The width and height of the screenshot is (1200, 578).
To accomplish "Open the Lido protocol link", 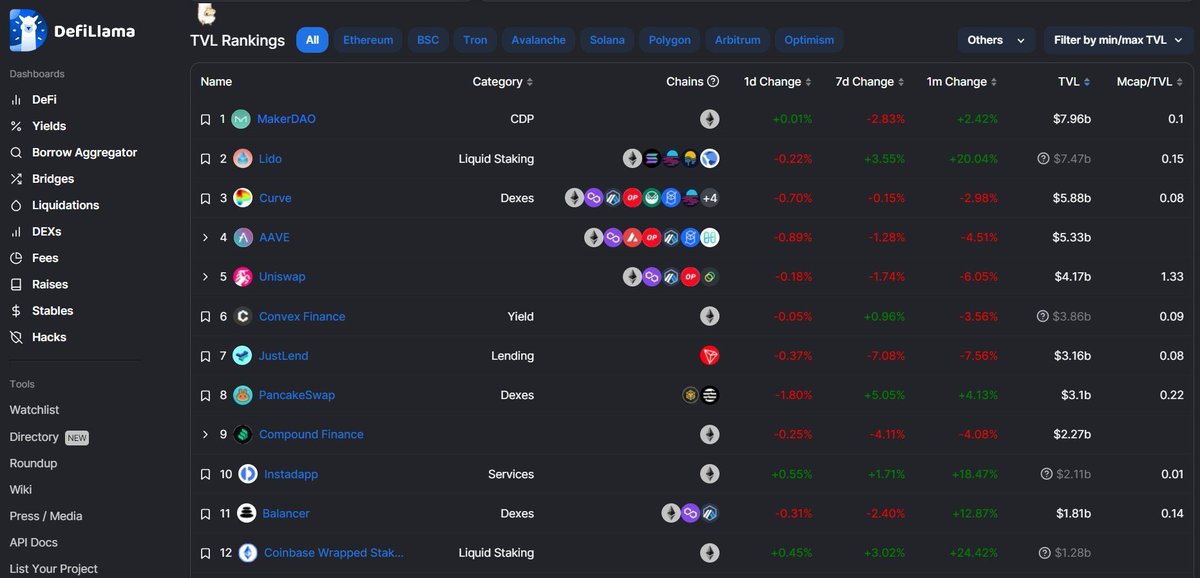I will 270,159.
